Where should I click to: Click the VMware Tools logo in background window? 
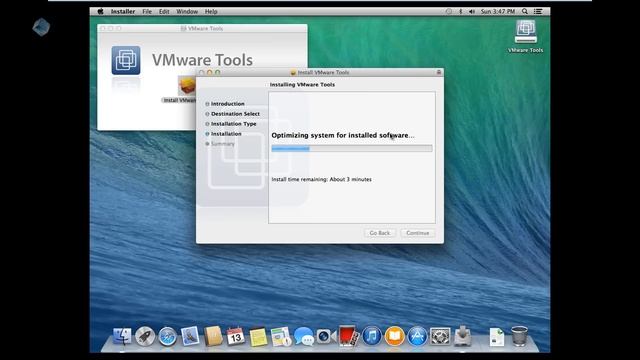click(x=126, y=60)
